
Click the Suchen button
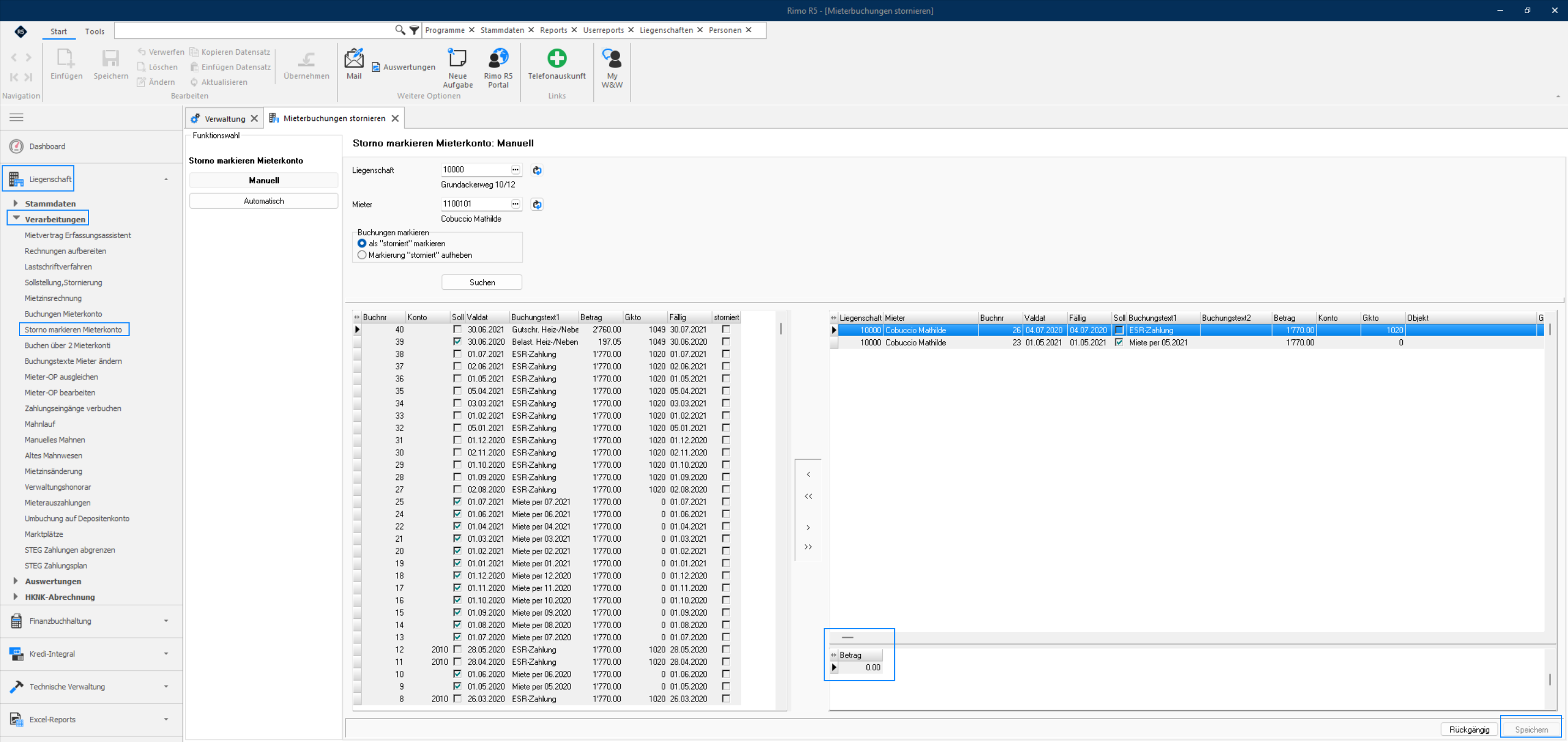click(481, 282)
